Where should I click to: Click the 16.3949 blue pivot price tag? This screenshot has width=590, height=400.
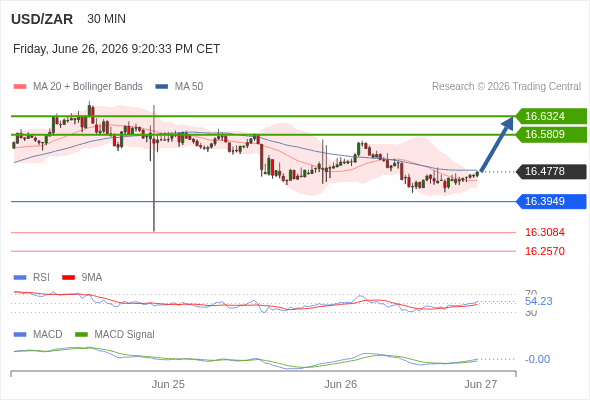551,201
